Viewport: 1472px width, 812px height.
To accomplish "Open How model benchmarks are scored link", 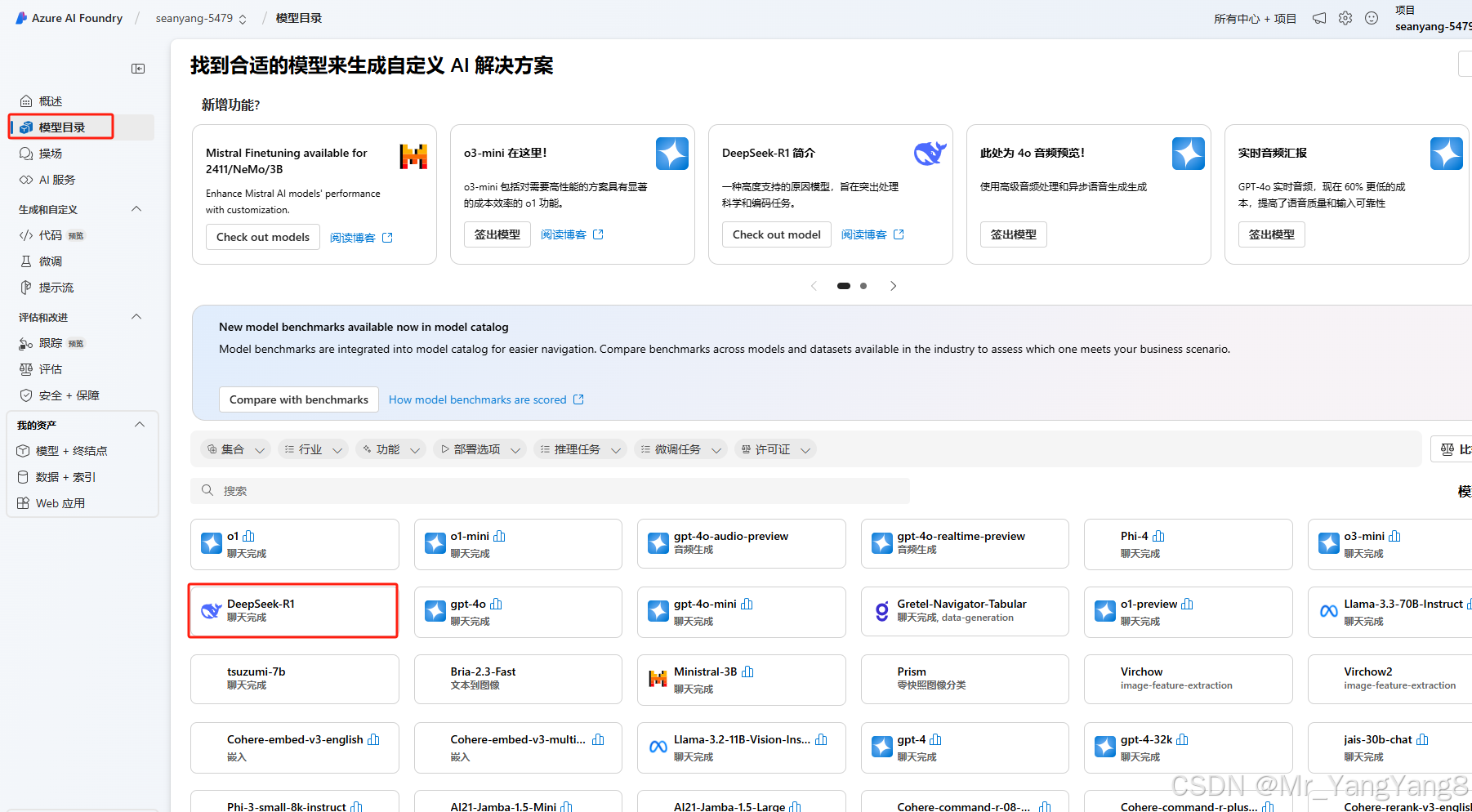I will click(486, 399).
